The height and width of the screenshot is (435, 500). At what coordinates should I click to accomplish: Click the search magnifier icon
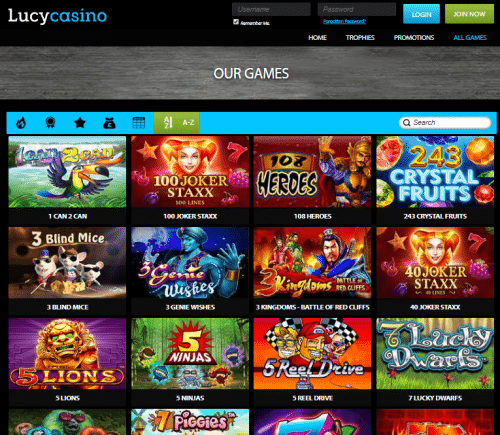click(x=406, y=123)
